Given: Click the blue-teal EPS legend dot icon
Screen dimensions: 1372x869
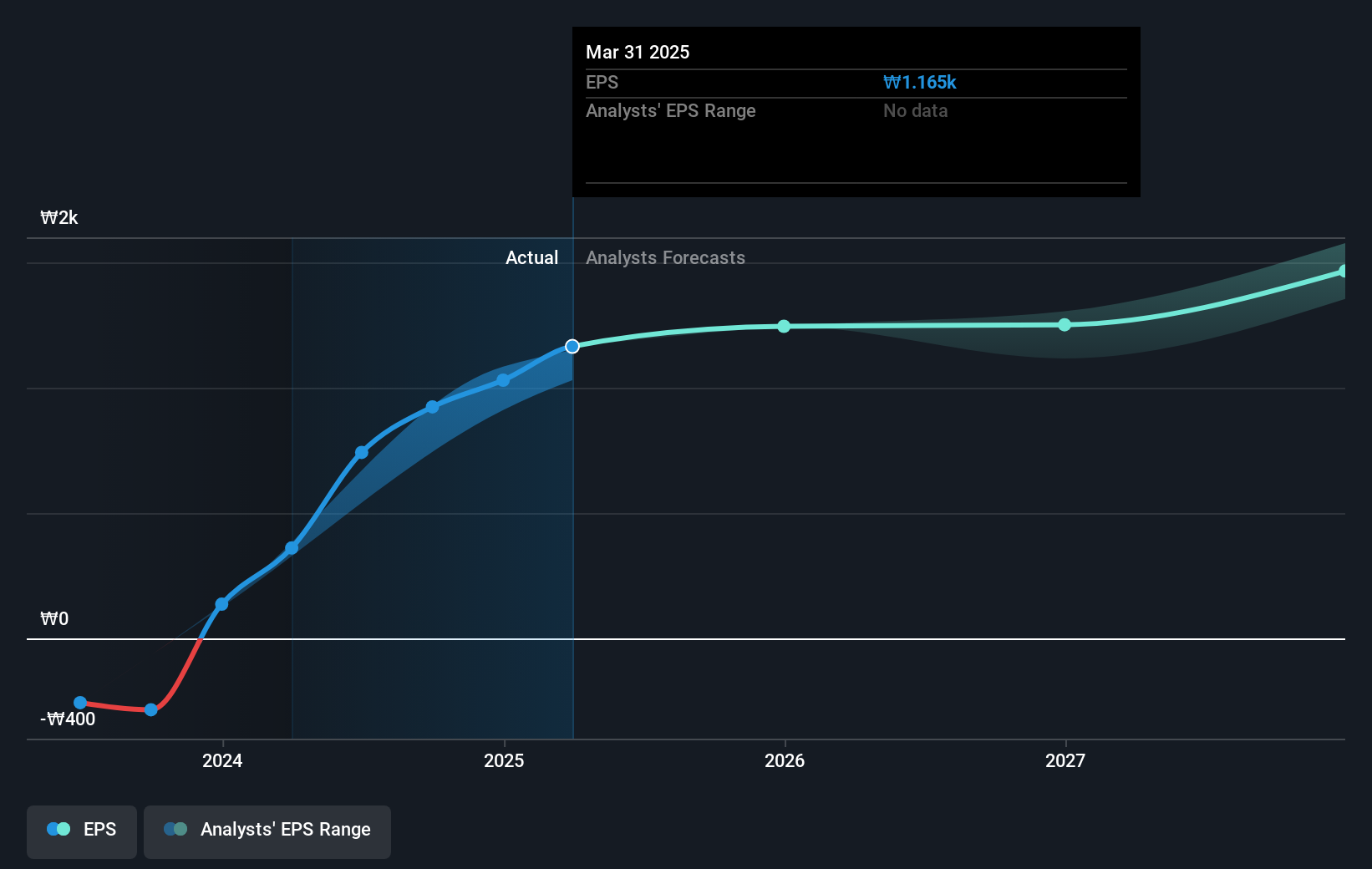Looking at the screenshot, I should pos(58,829).
